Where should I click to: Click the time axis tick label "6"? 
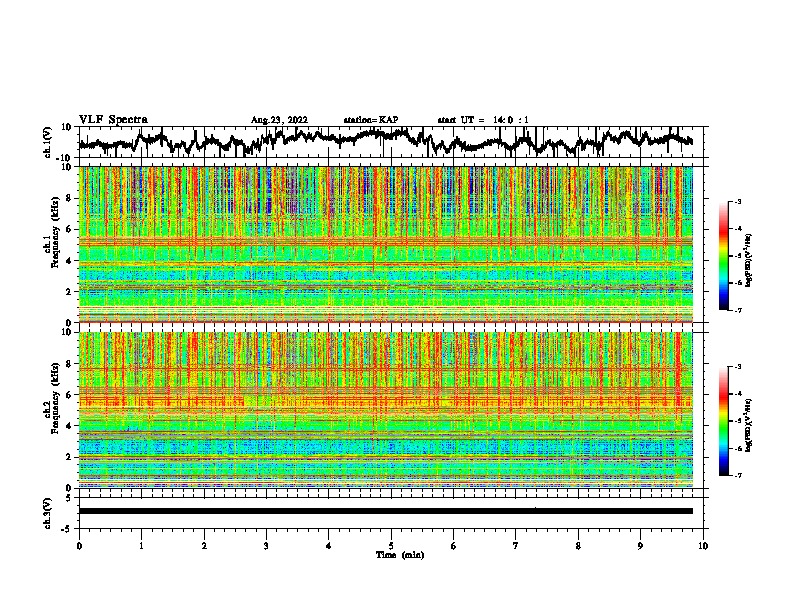(x=454, y=546)
